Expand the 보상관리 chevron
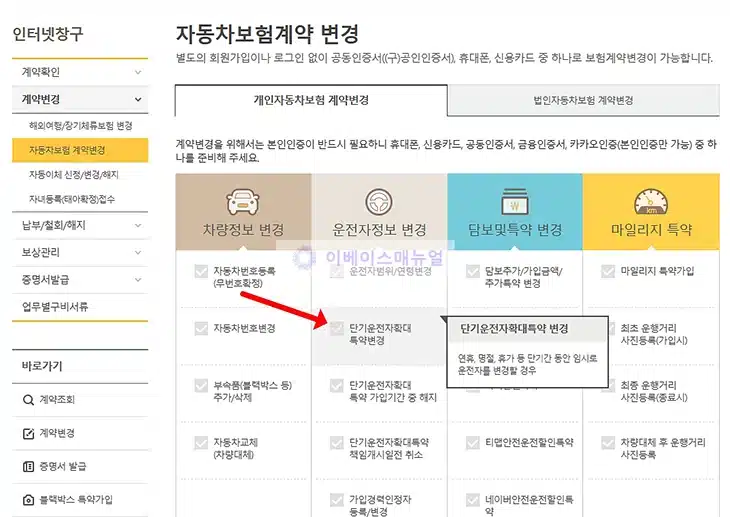Screen dimensions: 730x517 coord(138,252)
